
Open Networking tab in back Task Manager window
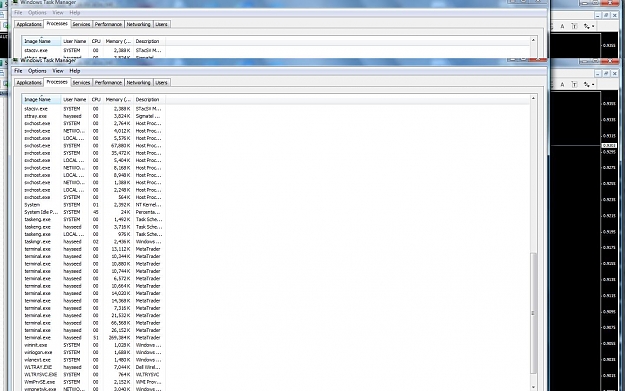pyautogui.click(x=139, y=24)
